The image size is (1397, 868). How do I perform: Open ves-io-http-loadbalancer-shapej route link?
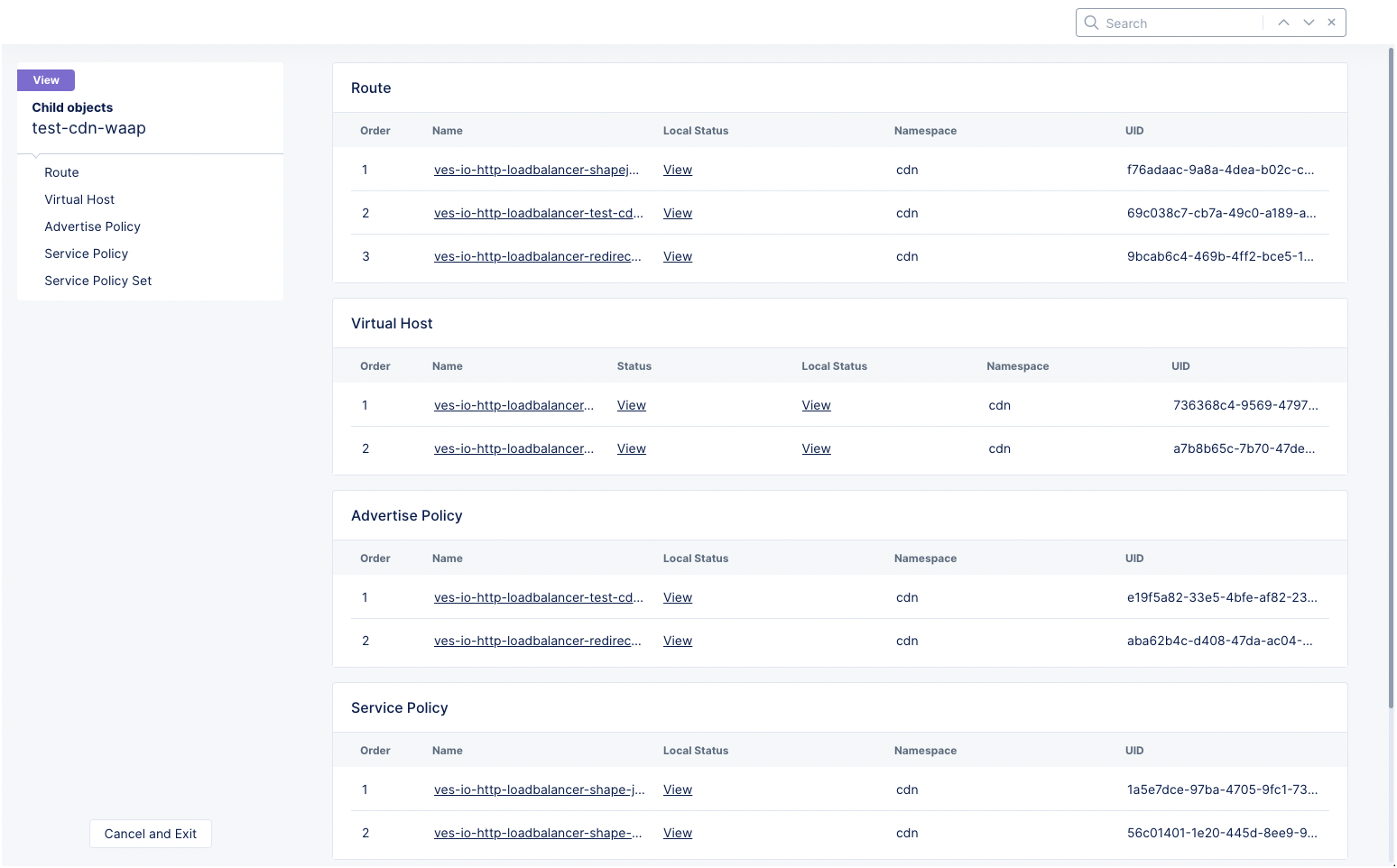click(x=536, y=170)
